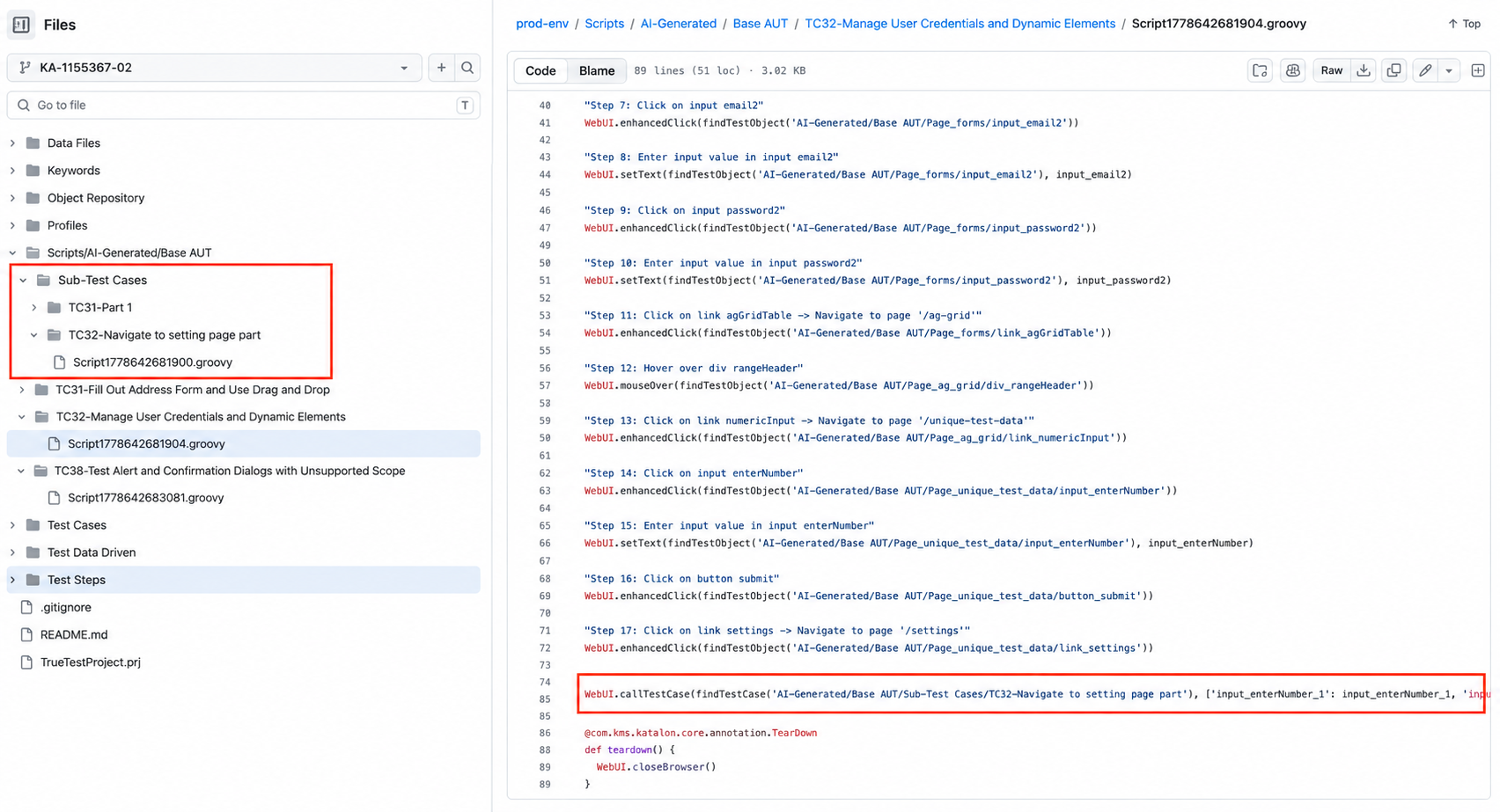Screen dimensions: 1500x812
Task: Click the prod-env breadcrumb link
Action: (542, 24)
